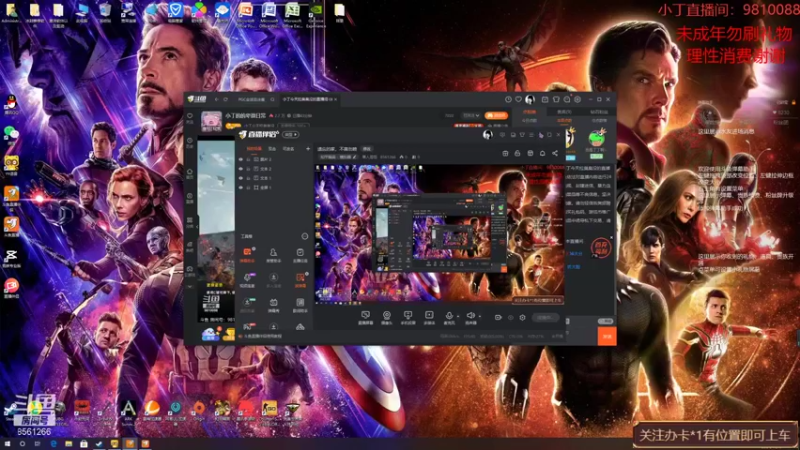
Task: Switch to the last right-panel tab
Action: tap(599, 111)
